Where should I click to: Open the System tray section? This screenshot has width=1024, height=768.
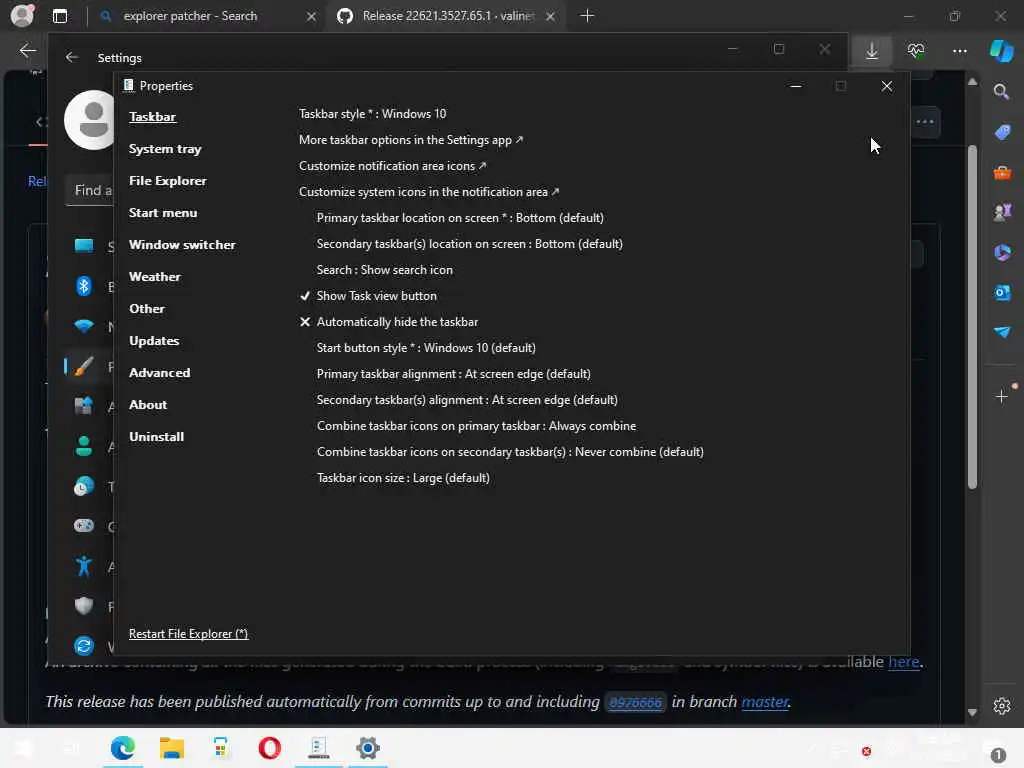click(165, 149)
